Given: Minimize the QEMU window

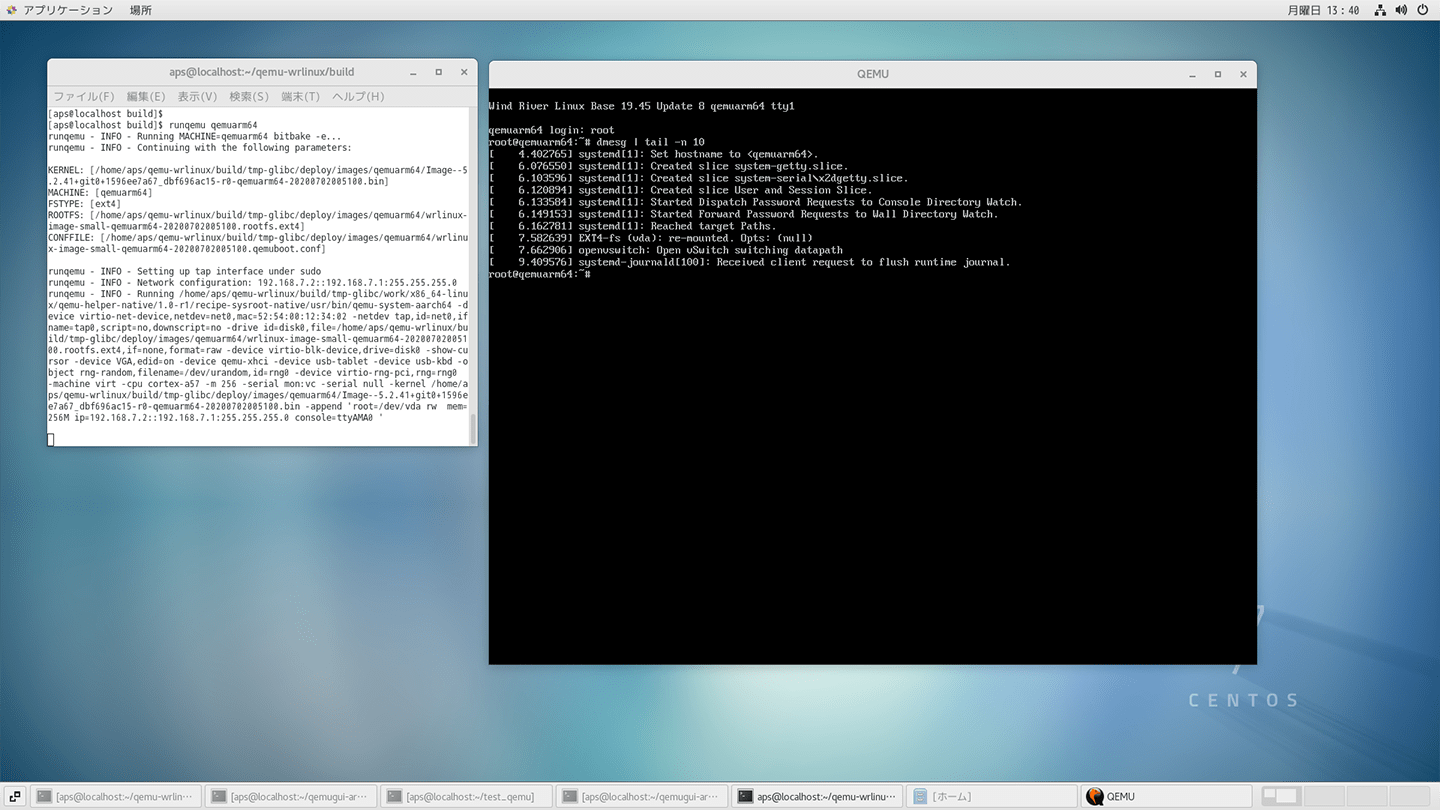Looking at the screenshot, I should 1192,74.
